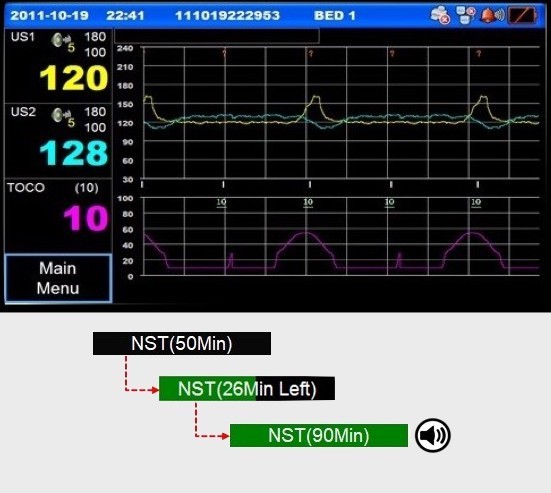Click the US1 alarm limits 180/100

click(95, 44)
